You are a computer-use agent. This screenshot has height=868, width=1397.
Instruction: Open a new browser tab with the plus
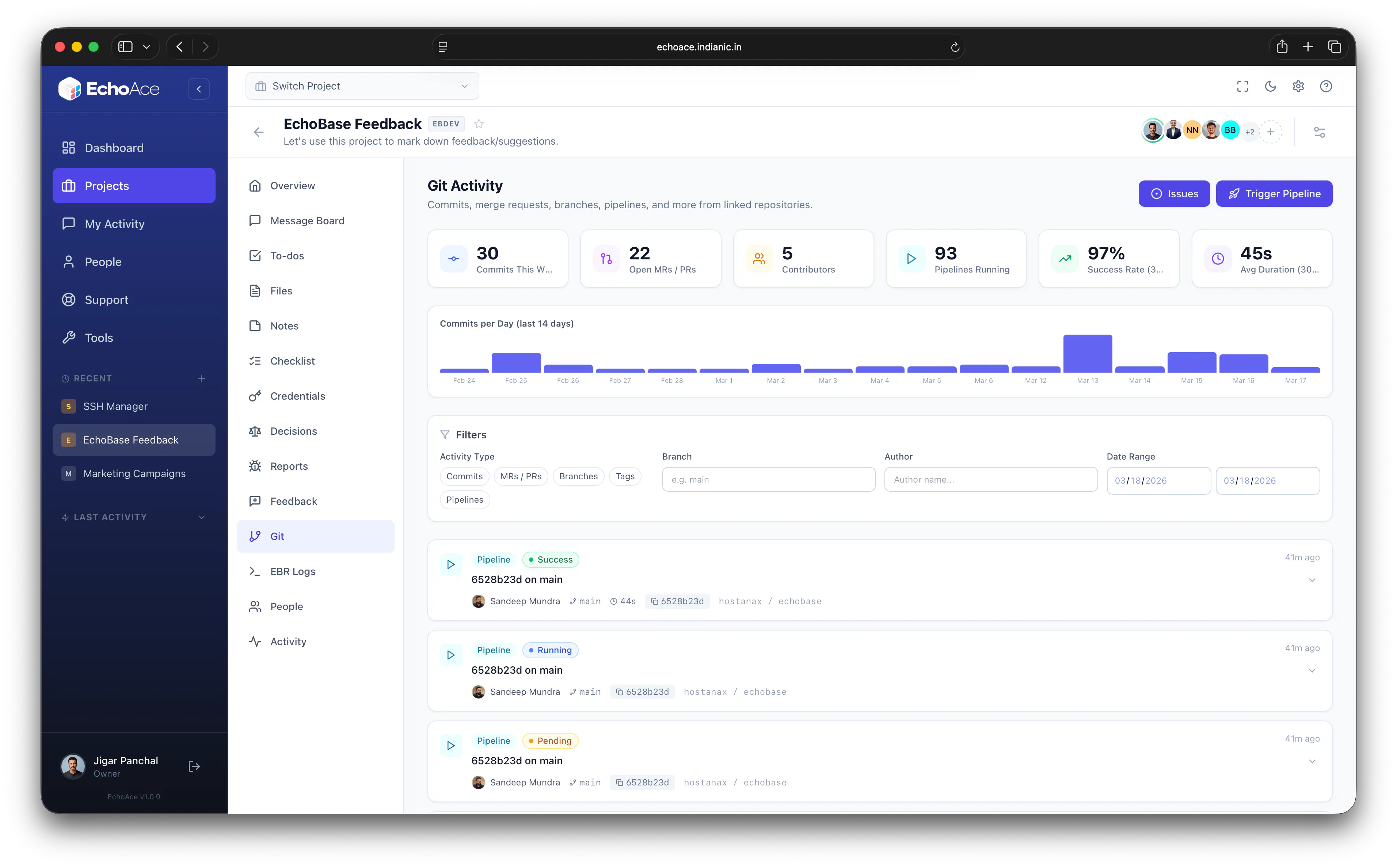point(1307,47)
